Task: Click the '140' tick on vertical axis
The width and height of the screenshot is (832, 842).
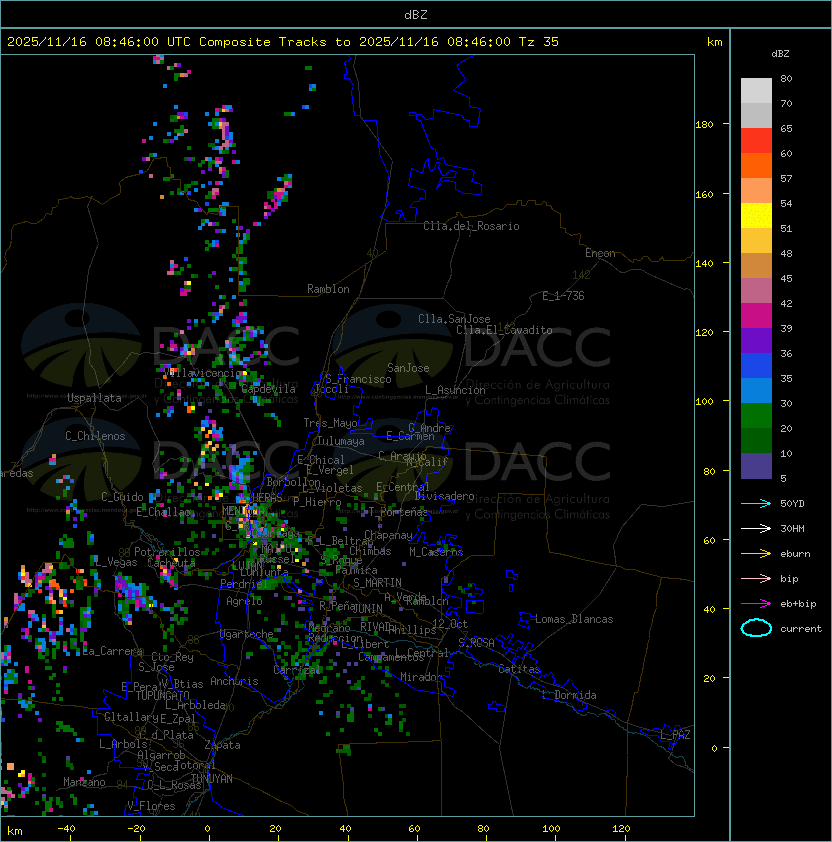Action: [704, 264]
